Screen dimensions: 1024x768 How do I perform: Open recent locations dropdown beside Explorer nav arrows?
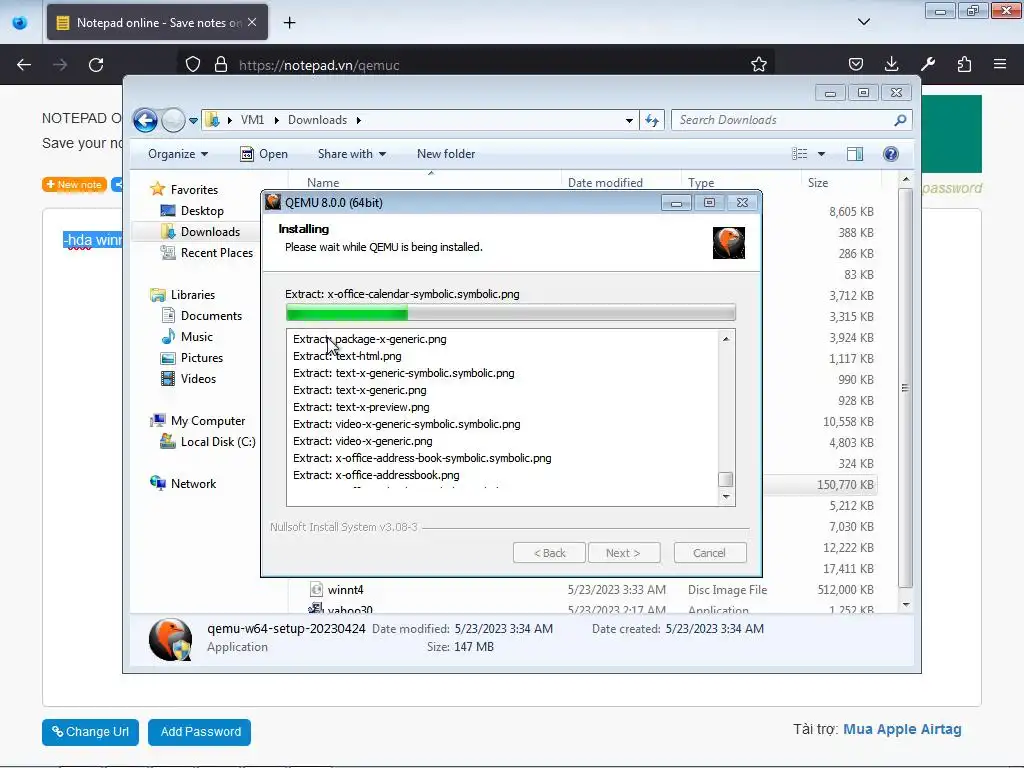(x=193, y=121)
